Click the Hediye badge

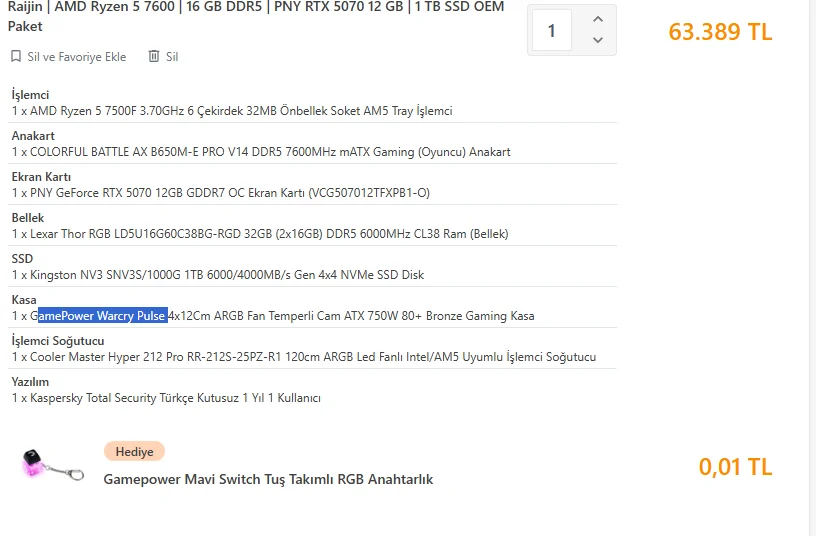point(134,452)
